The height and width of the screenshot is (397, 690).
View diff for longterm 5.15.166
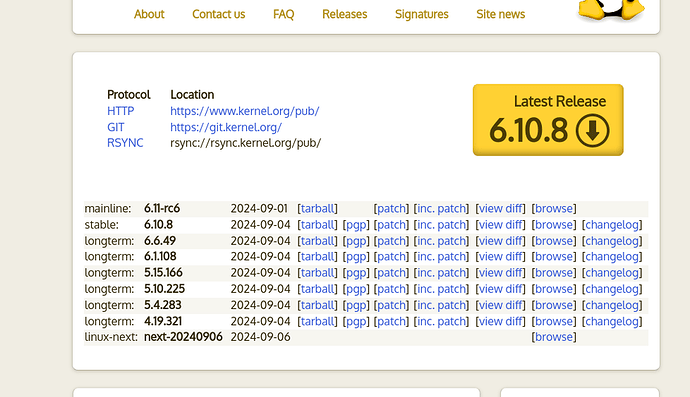coord(500,272)
